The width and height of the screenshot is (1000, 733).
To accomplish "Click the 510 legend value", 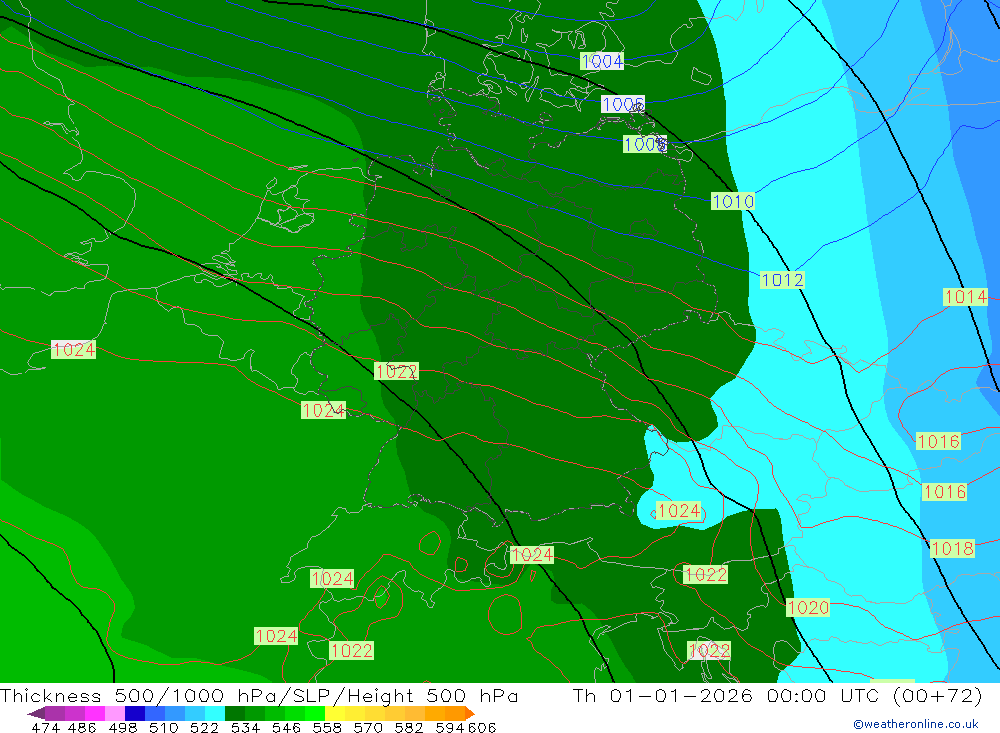I will tap(163, 727).
